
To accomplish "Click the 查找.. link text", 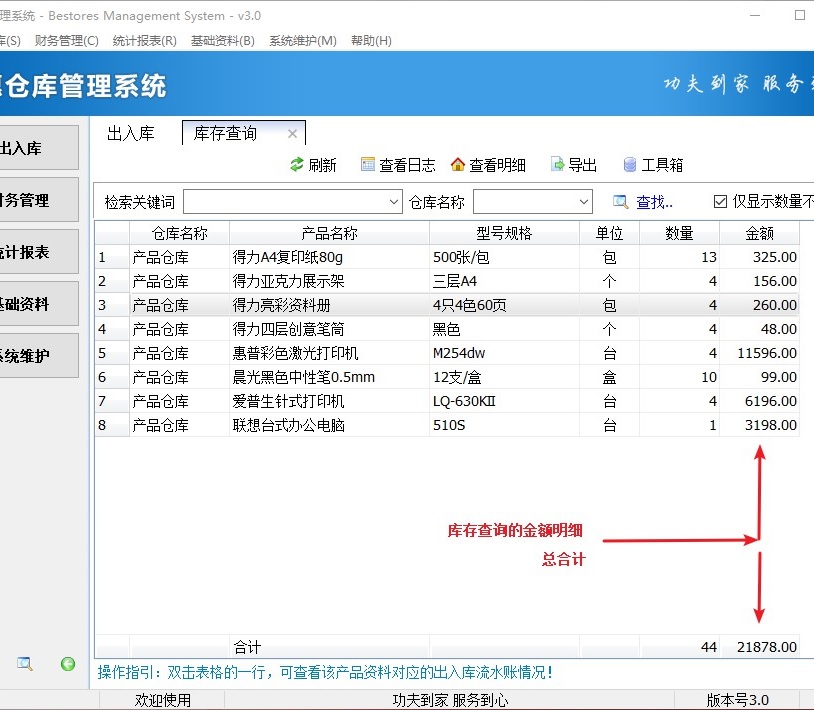I will point(654,202).
